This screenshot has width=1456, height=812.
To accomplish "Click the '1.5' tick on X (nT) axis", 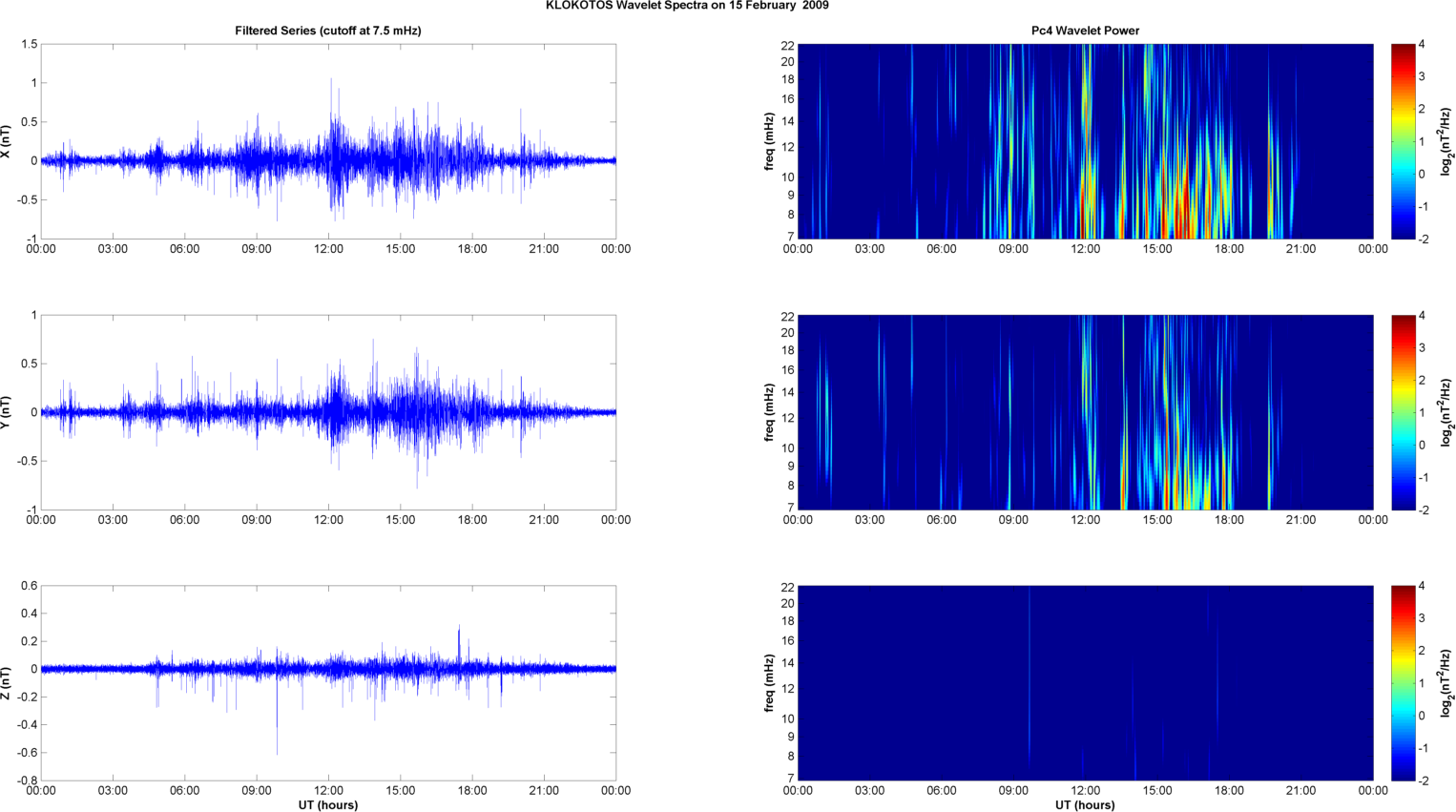I will (x=29, y=45).
